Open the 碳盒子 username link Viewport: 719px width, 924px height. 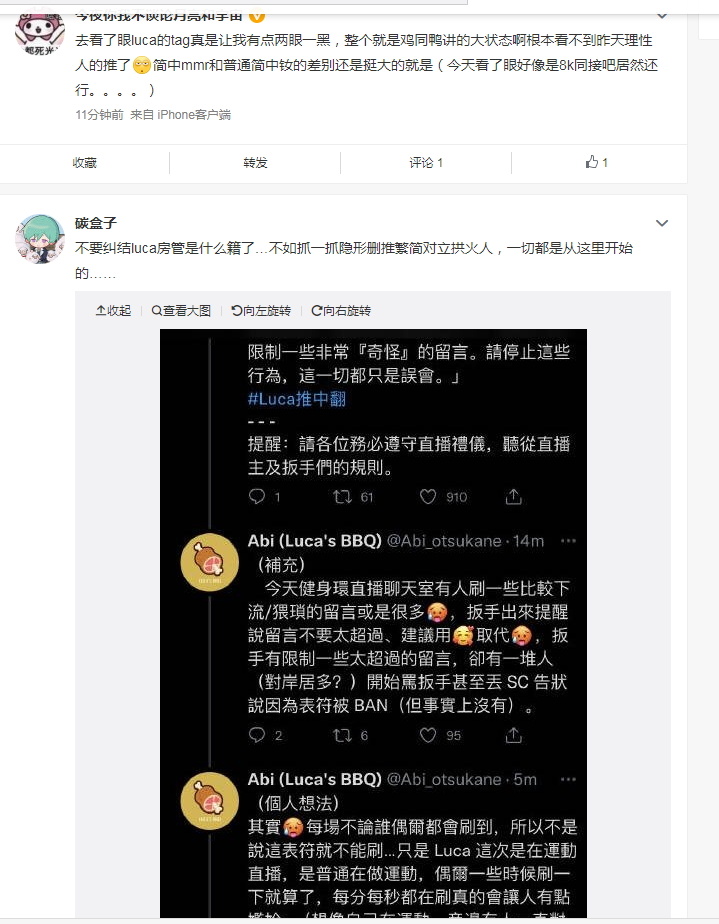pyautogui.click(x=95, y=223)
